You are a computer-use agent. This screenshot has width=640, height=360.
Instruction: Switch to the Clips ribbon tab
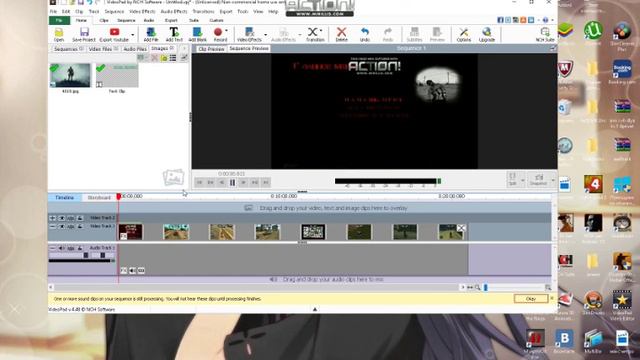104,20
